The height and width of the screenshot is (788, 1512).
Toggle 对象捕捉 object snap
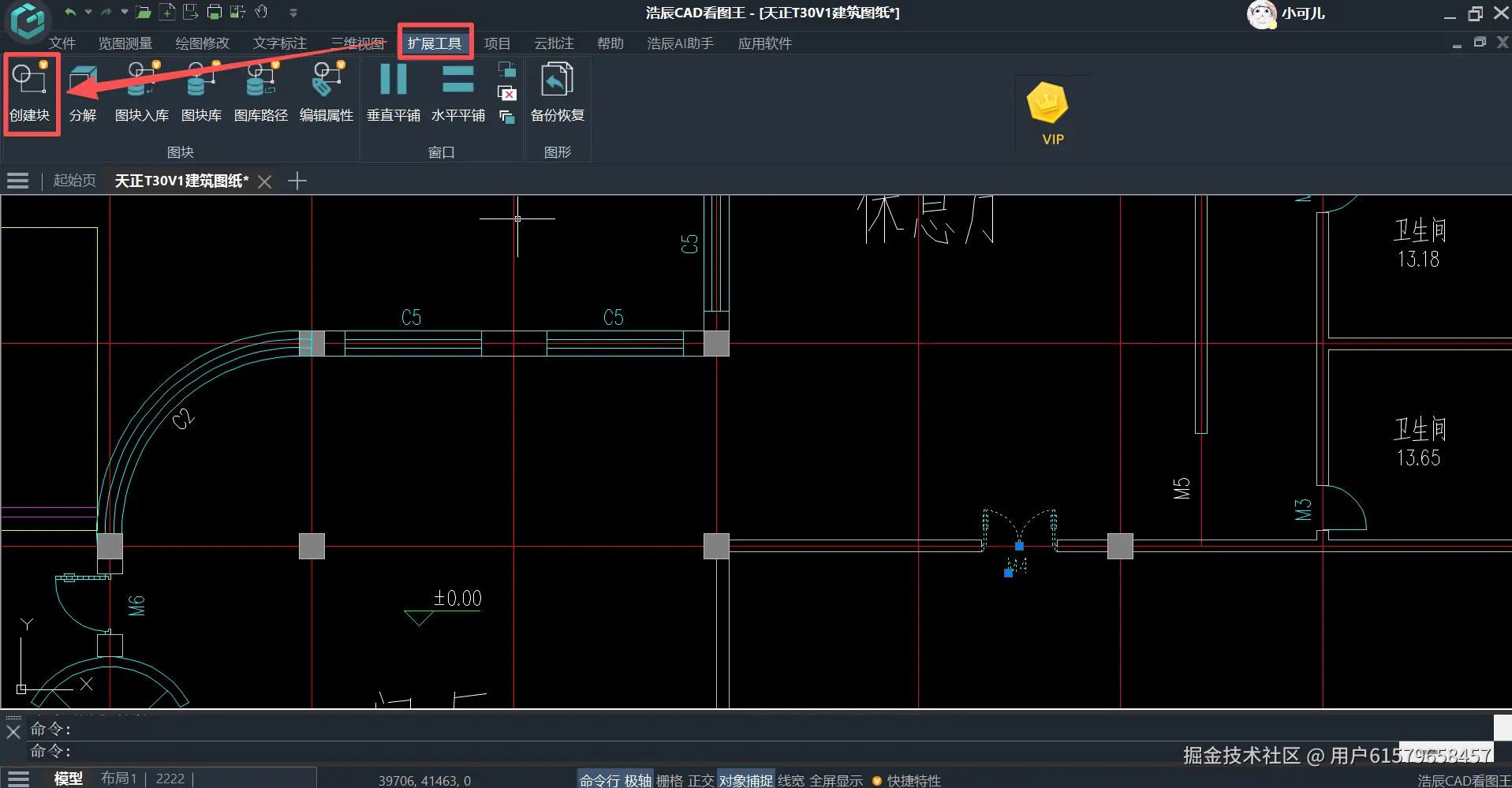[746, 780]
